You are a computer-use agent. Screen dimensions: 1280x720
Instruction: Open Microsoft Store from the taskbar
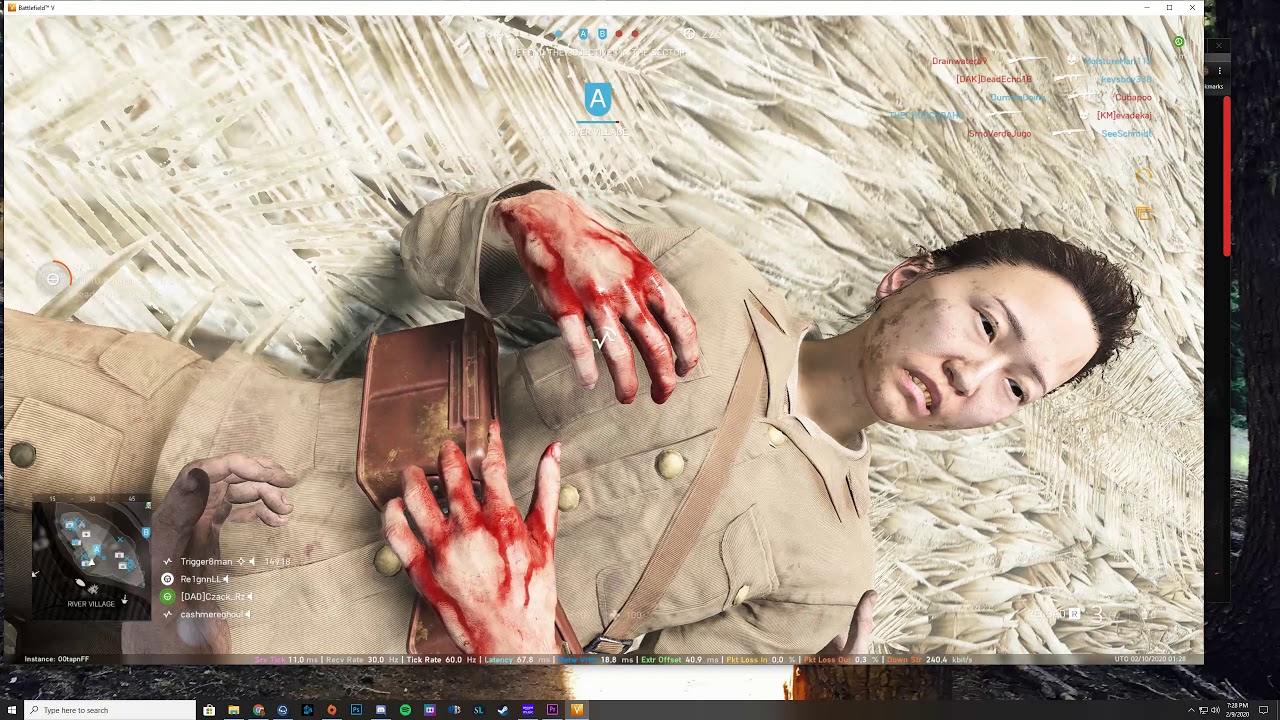tap(209, 710)
